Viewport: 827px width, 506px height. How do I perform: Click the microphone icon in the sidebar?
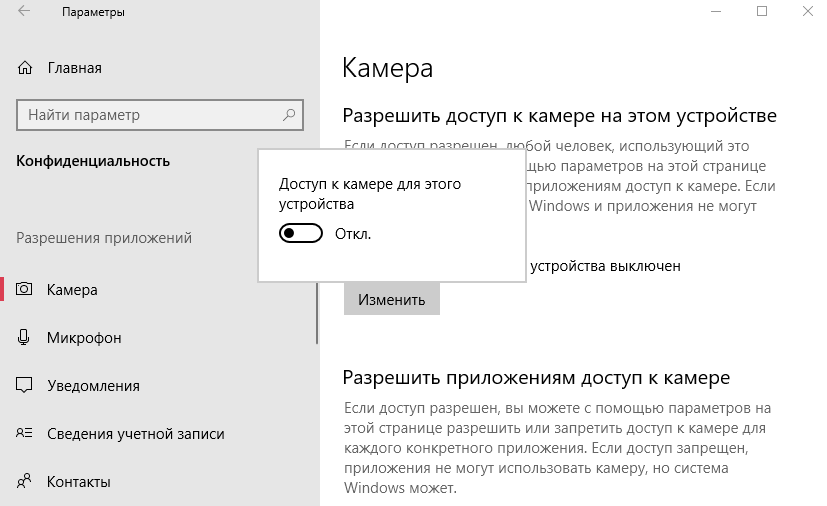[x=25, y=338]
